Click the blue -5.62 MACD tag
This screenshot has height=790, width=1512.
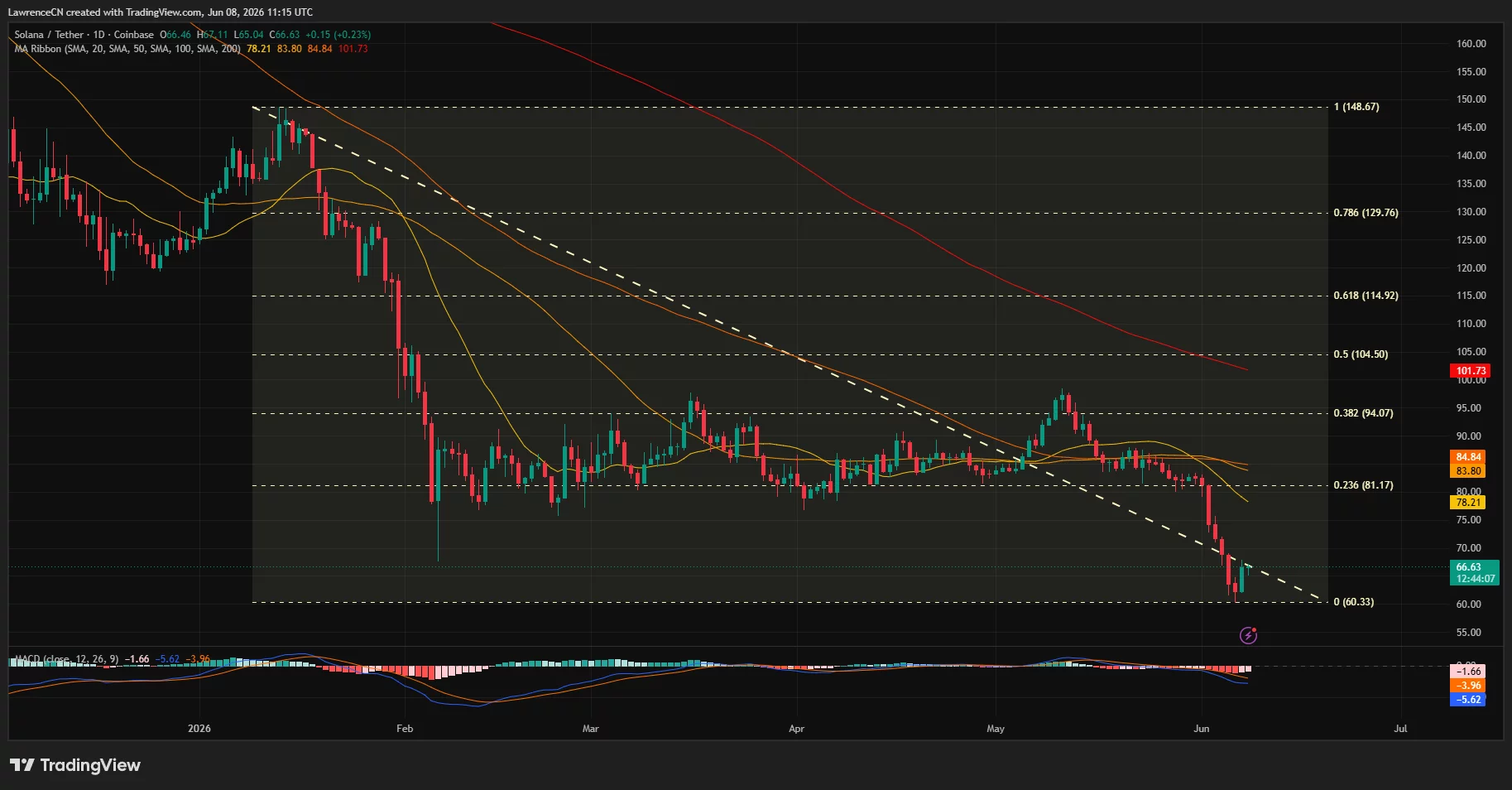tap(1468, 700)
